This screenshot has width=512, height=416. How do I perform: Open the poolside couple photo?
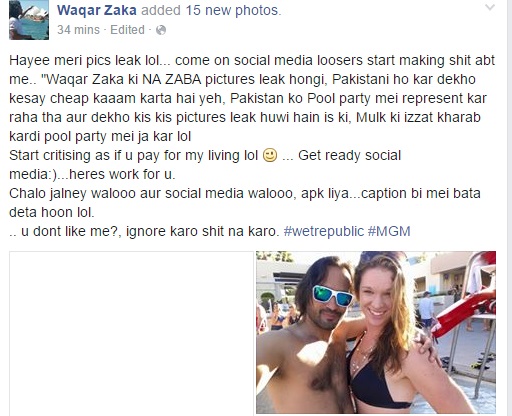[376, 332]
